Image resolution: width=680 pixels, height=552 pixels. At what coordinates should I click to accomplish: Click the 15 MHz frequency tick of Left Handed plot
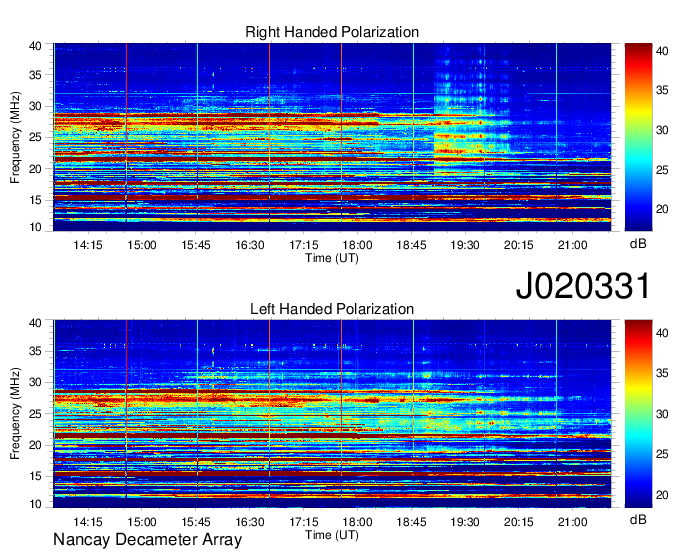[x=36, y=476]
